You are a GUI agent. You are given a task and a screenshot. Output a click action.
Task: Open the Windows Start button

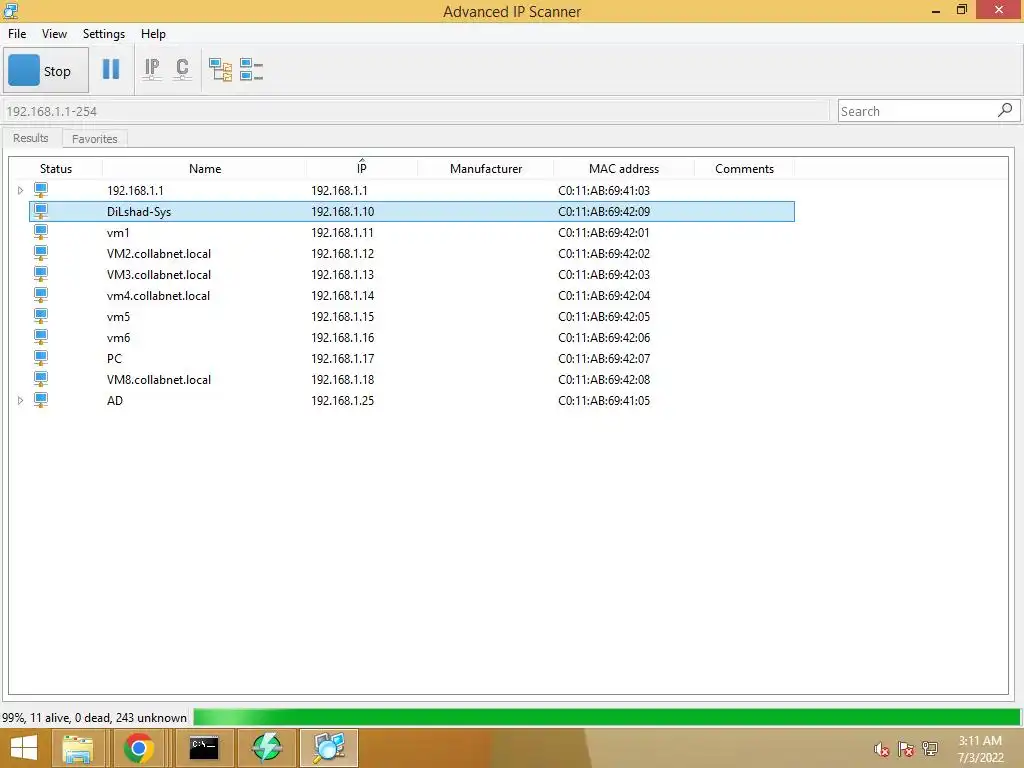[x=24, y=748]
